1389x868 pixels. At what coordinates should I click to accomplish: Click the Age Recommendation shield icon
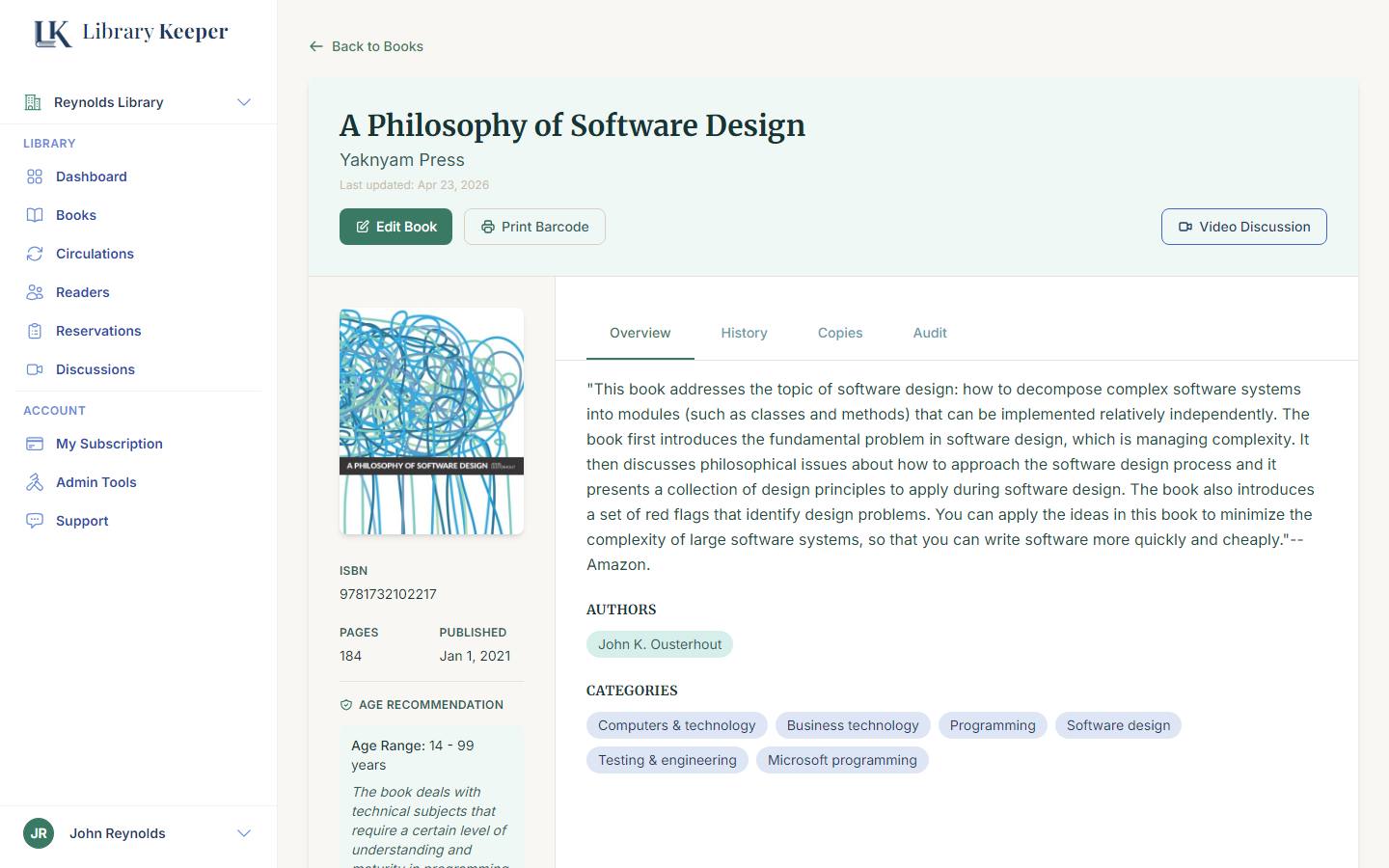[x=346, y=705]
